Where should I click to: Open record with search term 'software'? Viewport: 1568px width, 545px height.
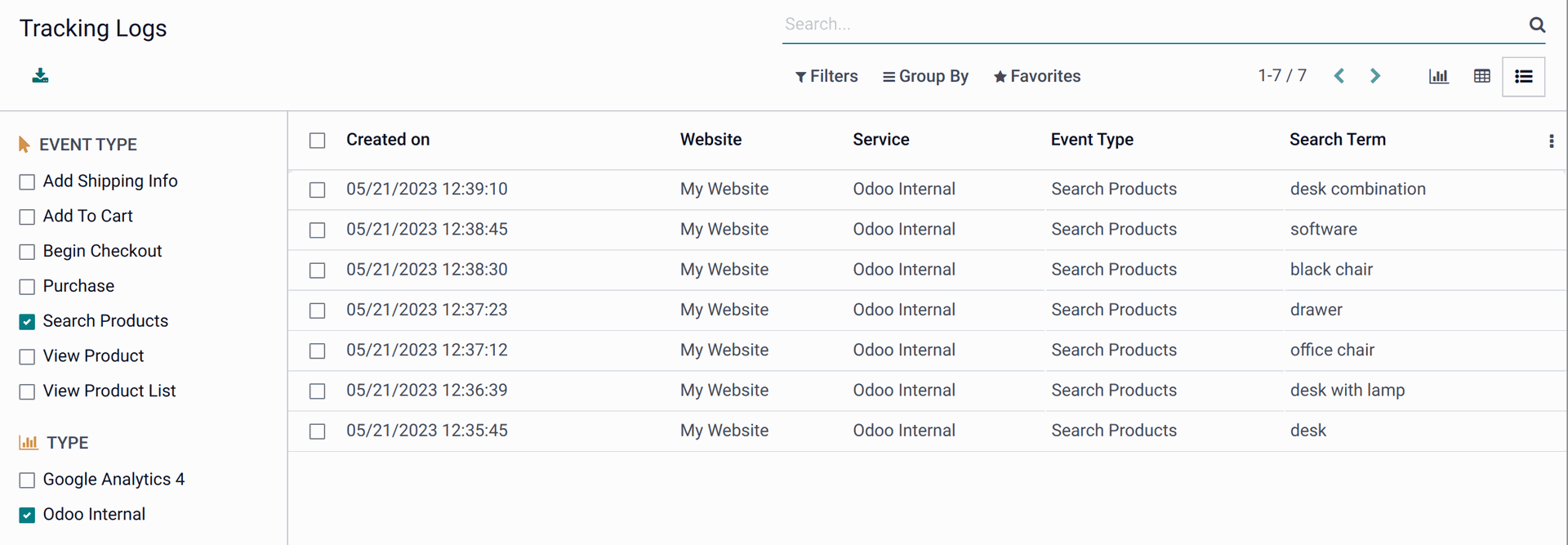[1324, 230]
